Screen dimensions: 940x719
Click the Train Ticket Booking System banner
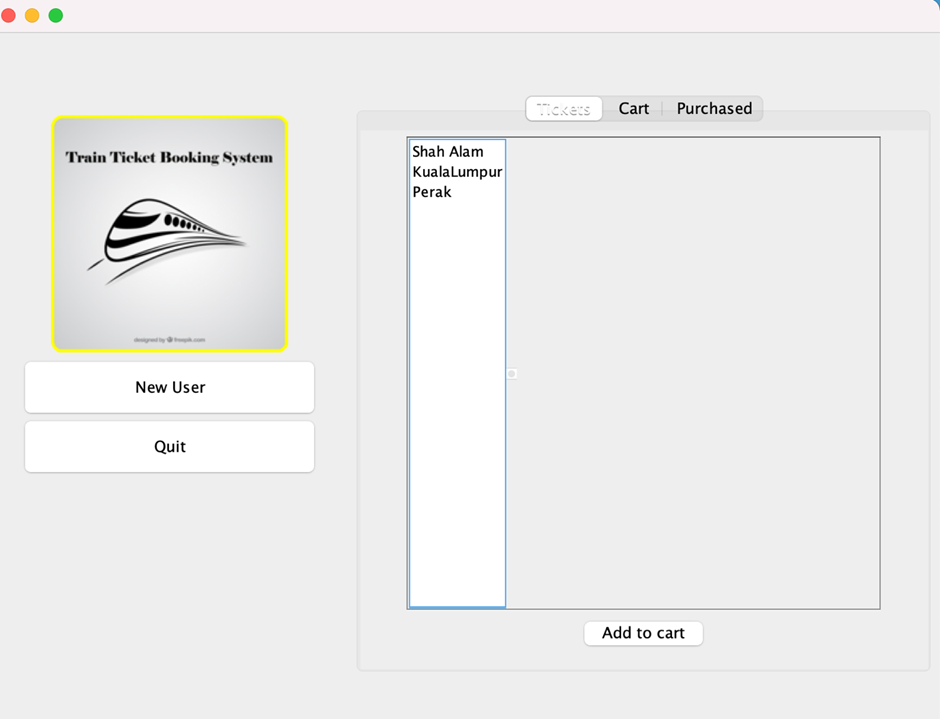pos(169,156)
